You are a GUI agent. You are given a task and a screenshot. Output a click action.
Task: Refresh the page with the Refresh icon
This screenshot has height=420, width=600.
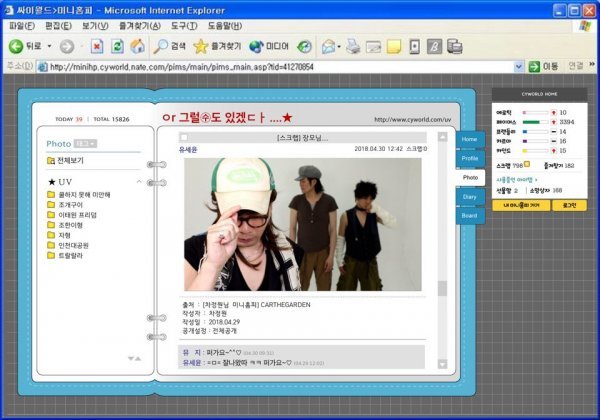coord(117,46)
